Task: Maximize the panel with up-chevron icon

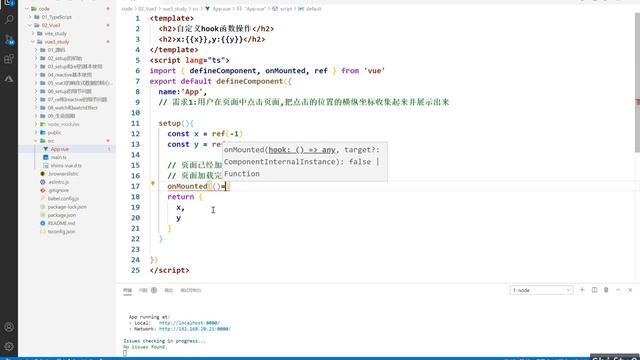Action: 618,290
